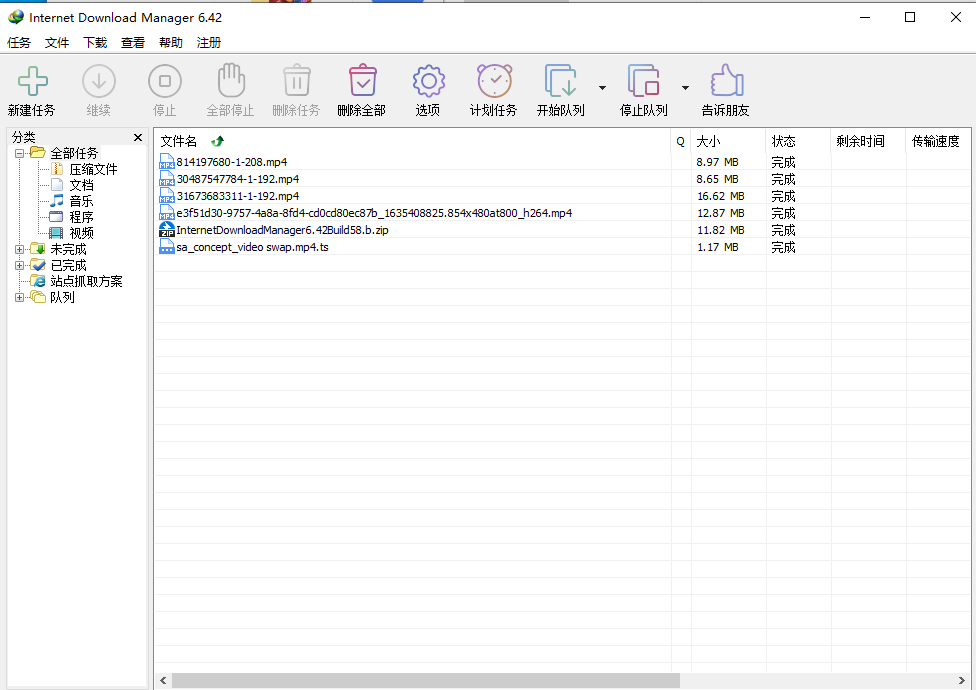Click the 告诉朋友 thumbs-up icon
Screen dimensions: 976x690
pyautogui.click(x=726, y=80)
